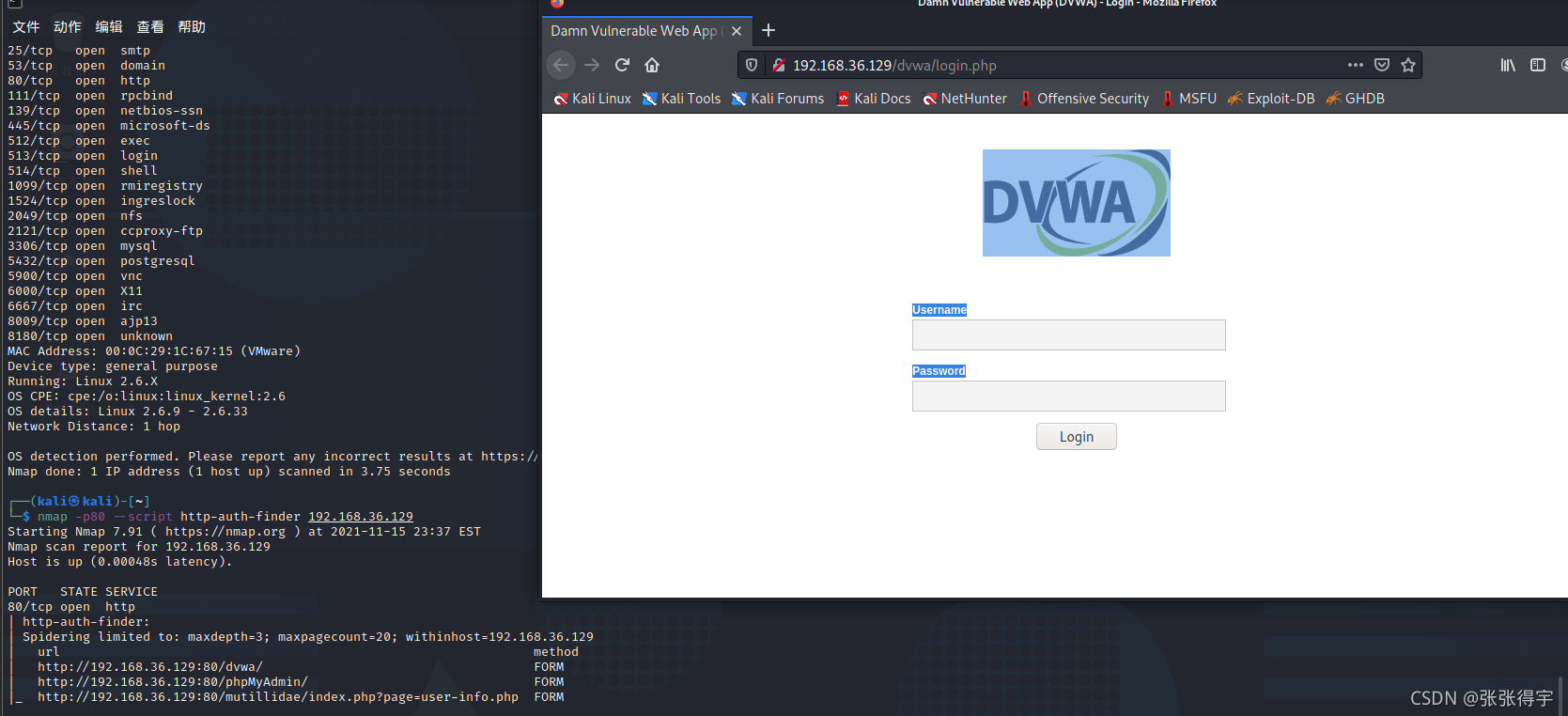This screenshot has width=1568, height=716.
Task: Open Kali Docs bookmark
Action: (874, 99)
